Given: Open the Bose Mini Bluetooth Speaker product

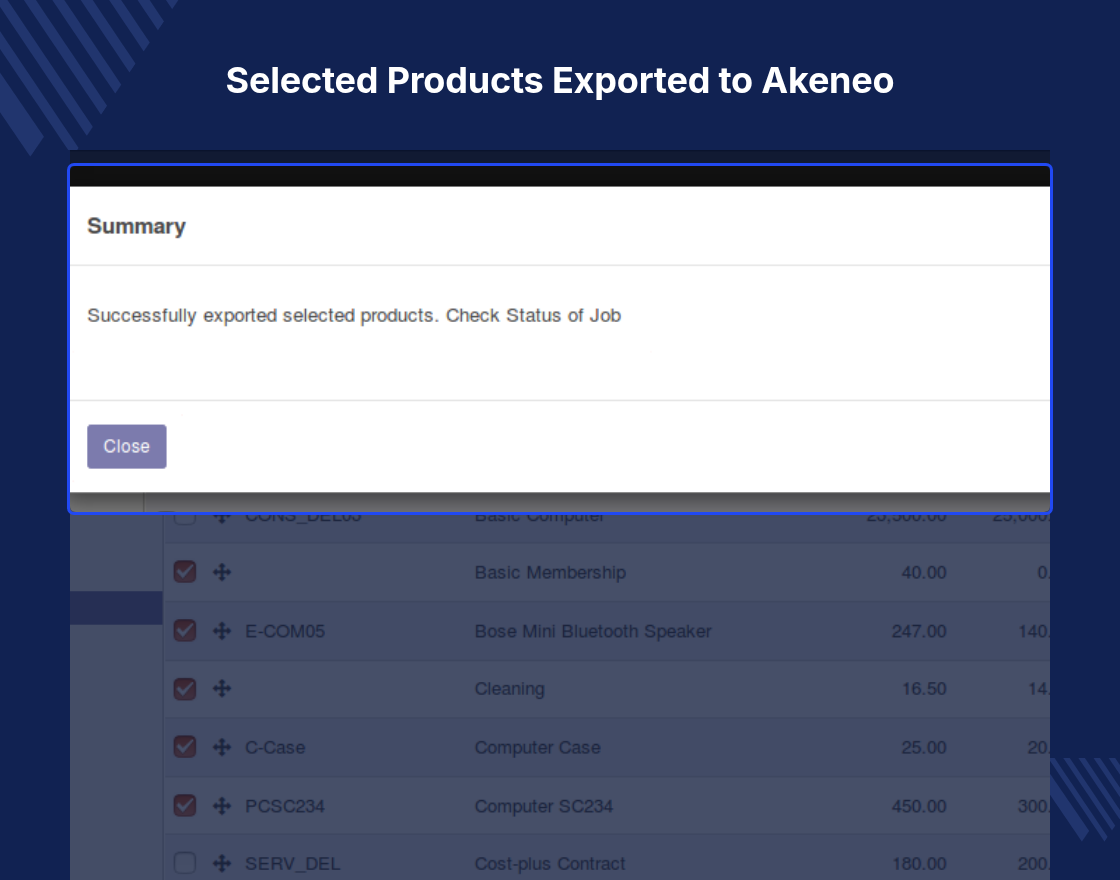Looking at the screenshot, I should pos(593,631).
